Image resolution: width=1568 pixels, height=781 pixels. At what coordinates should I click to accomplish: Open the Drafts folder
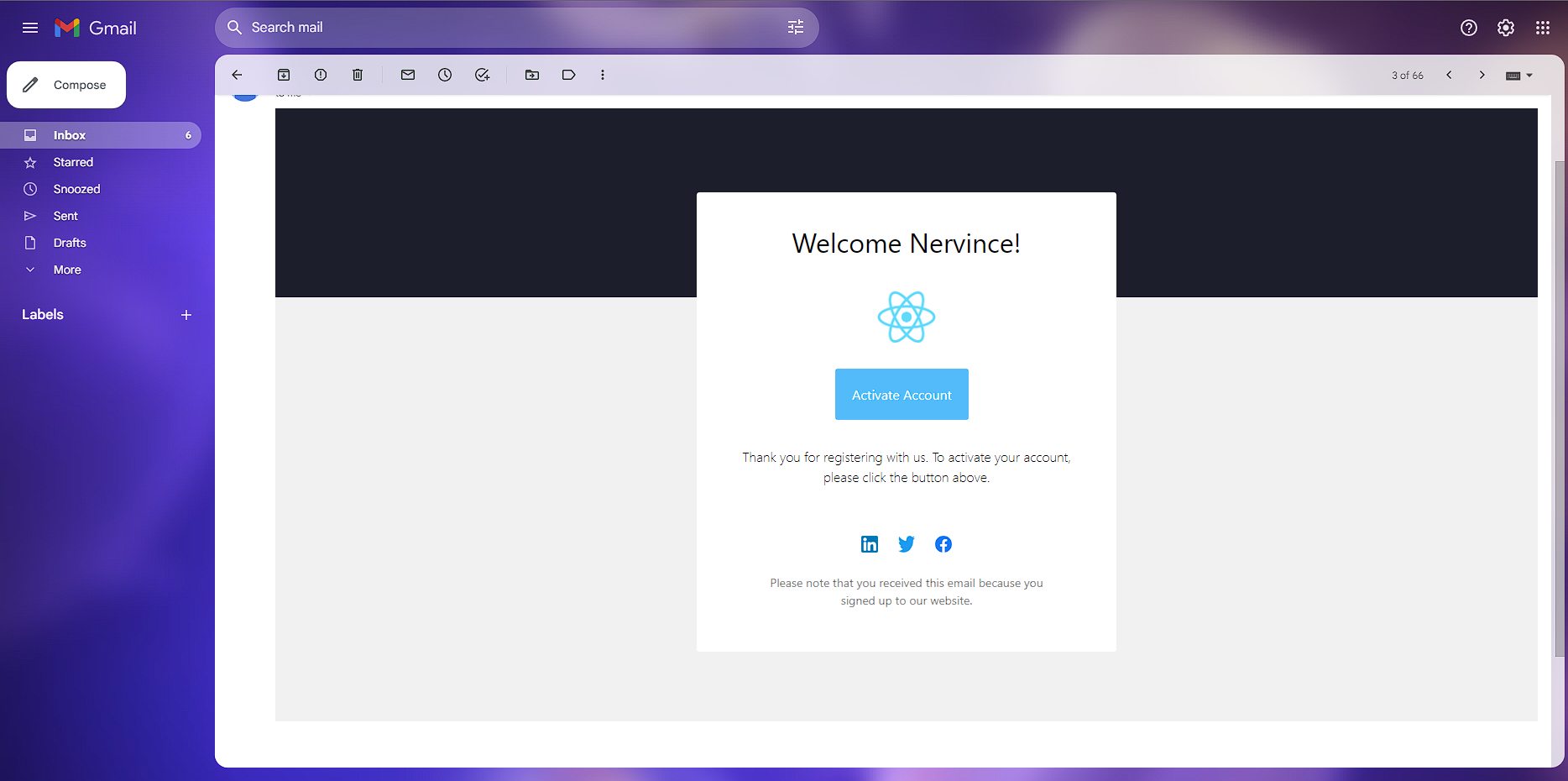point(101,243)
